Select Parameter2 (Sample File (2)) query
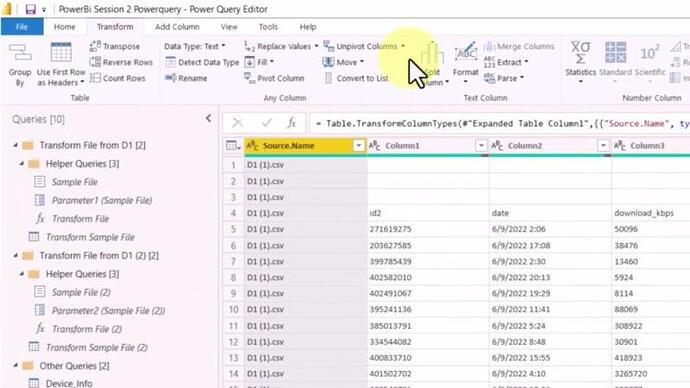This screenshot has width=690, height=388. (x=108, y=311)
